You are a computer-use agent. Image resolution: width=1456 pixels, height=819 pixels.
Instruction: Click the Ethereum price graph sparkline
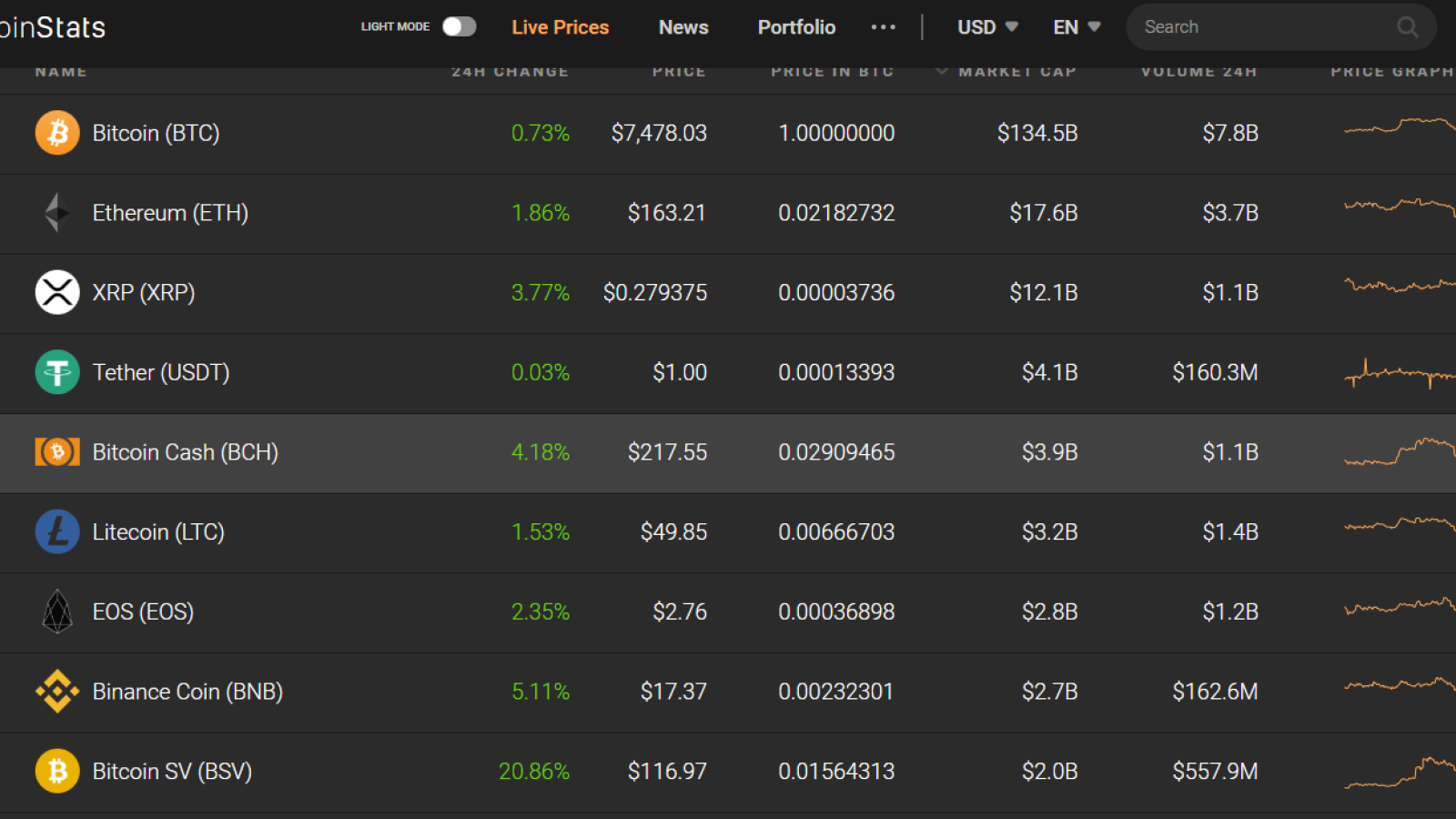tap(1400, 207)
